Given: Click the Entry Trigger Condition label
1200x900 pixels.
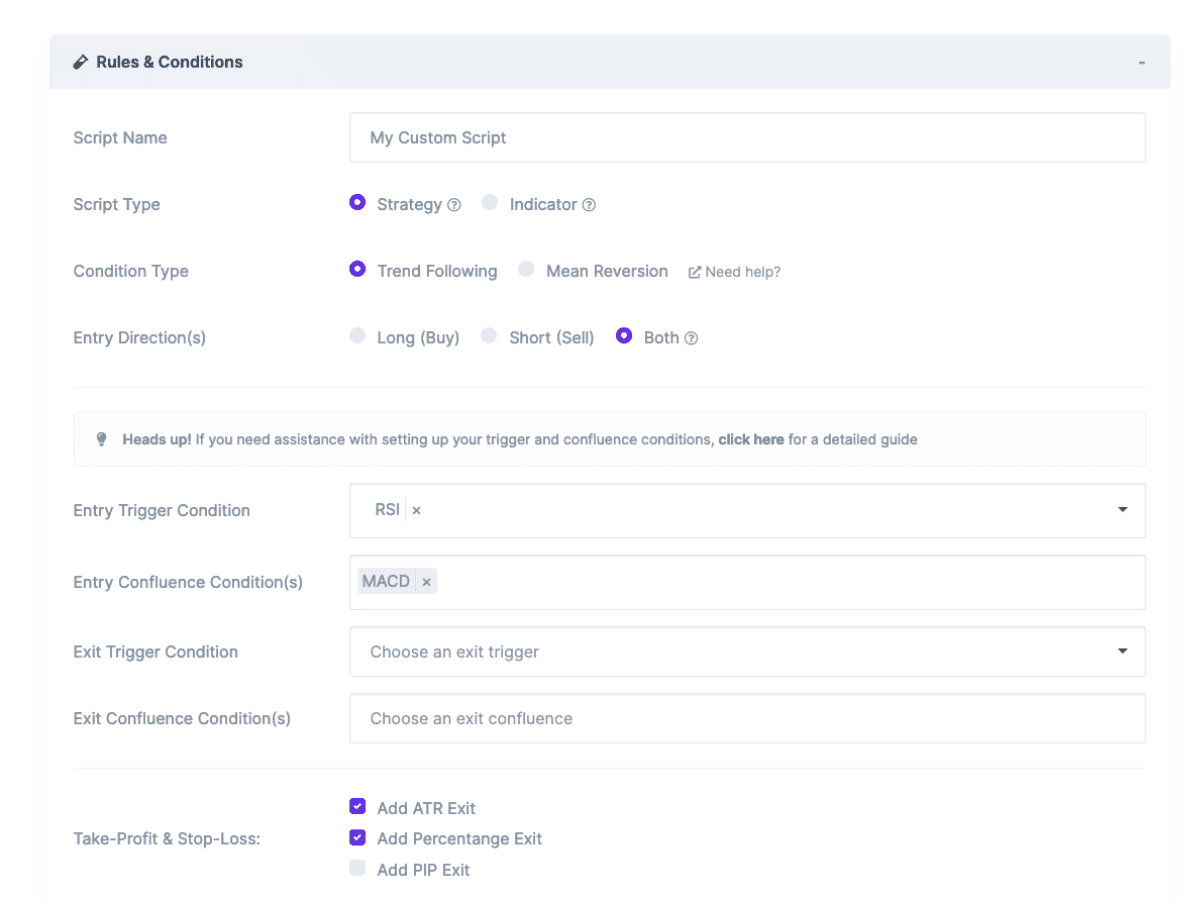Looking at the screenshot, I should pyautogui.click(x=161, y=510).
